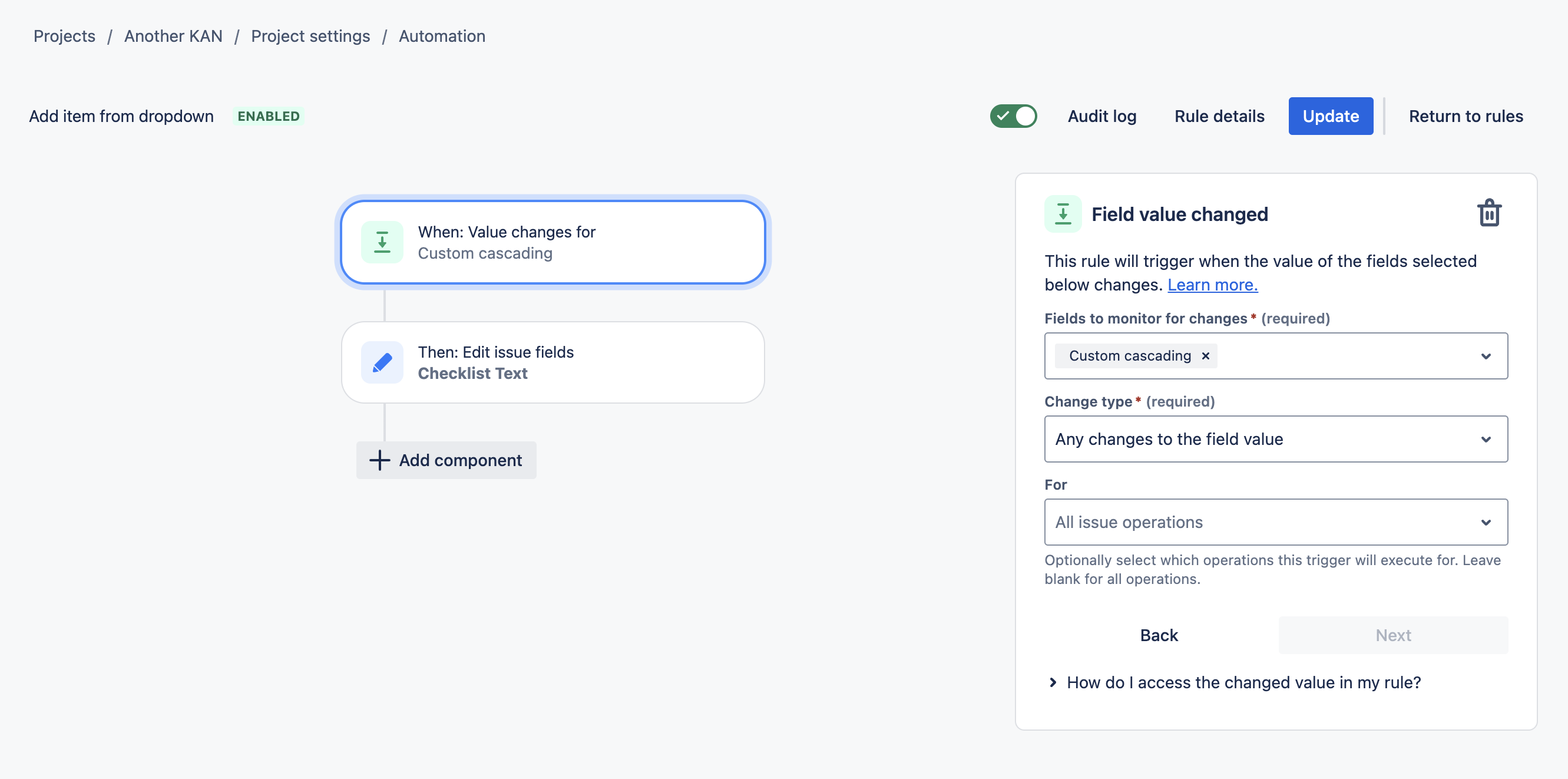Navigate to Projects via breadcrumb
The height and width of the screenshot is (779, 1568).
coord(64,36)
